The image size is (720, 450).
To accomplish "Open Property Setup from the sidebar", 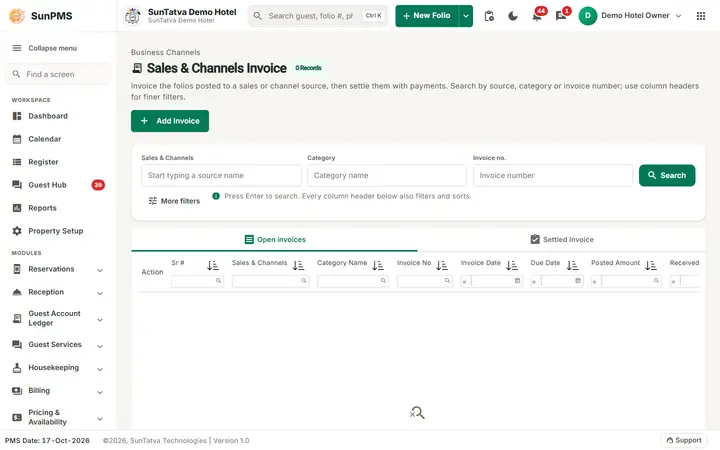I will click(56, 231).
